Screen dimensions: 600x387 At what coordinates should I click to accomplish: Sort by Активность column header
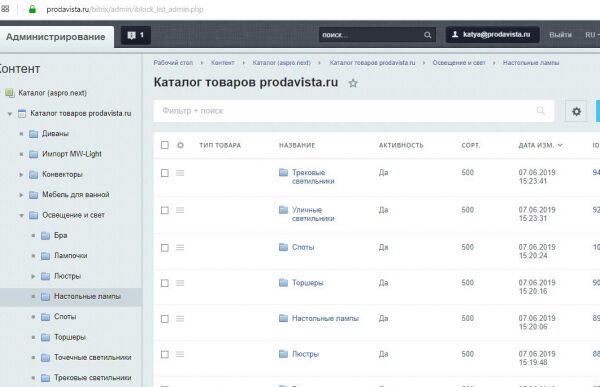coord(401,145)
